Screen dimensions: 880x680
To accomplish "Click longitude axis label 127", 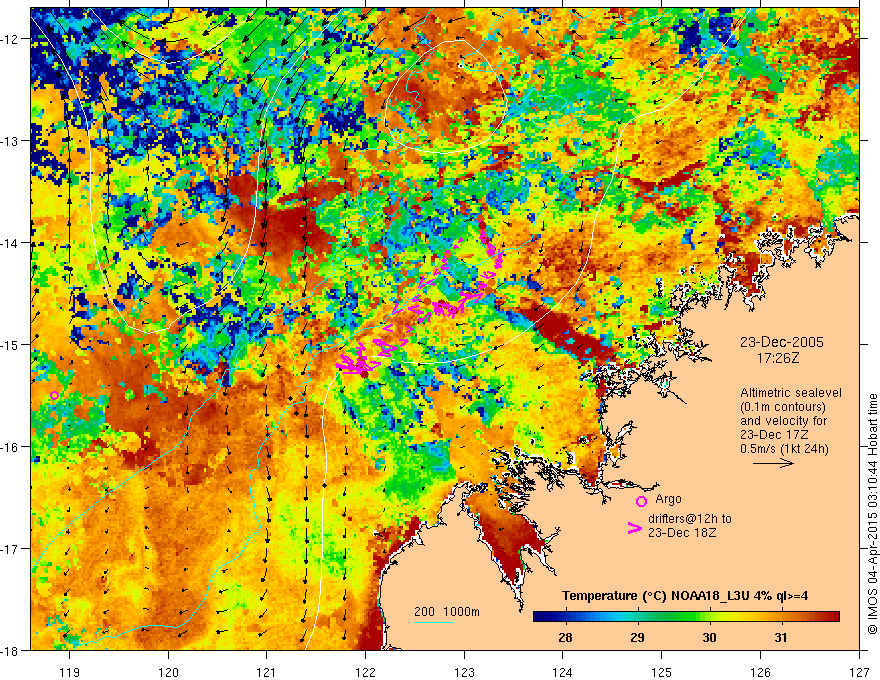I will (859, 672).
